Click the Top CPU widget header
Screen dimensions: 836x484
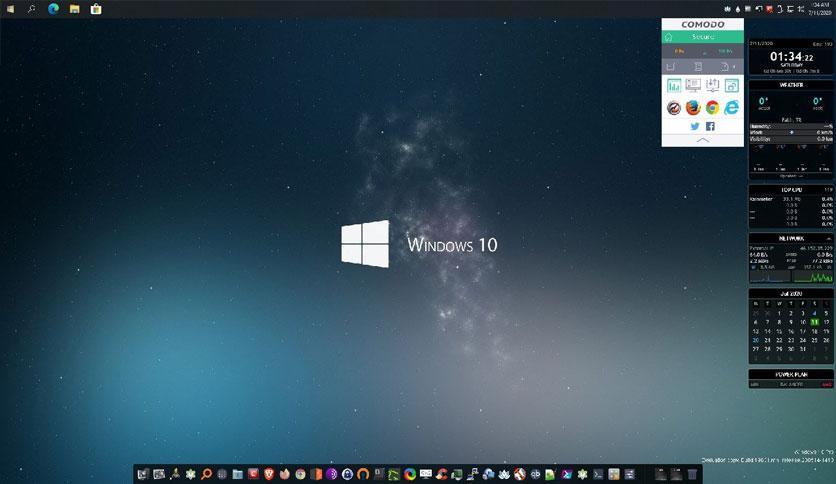[x=791, y=190]
